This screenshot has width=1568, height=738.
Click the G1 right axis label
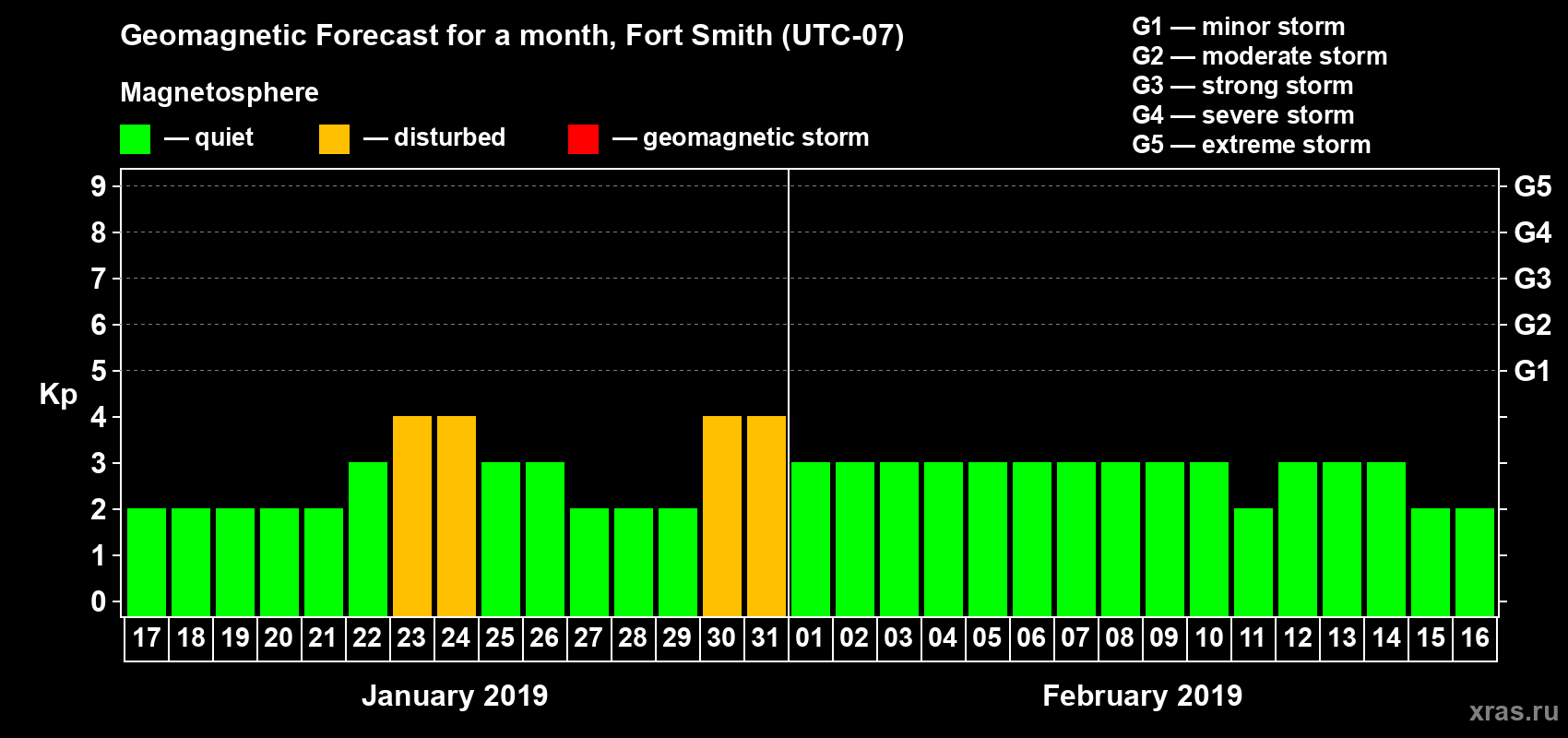[1532, 371]
